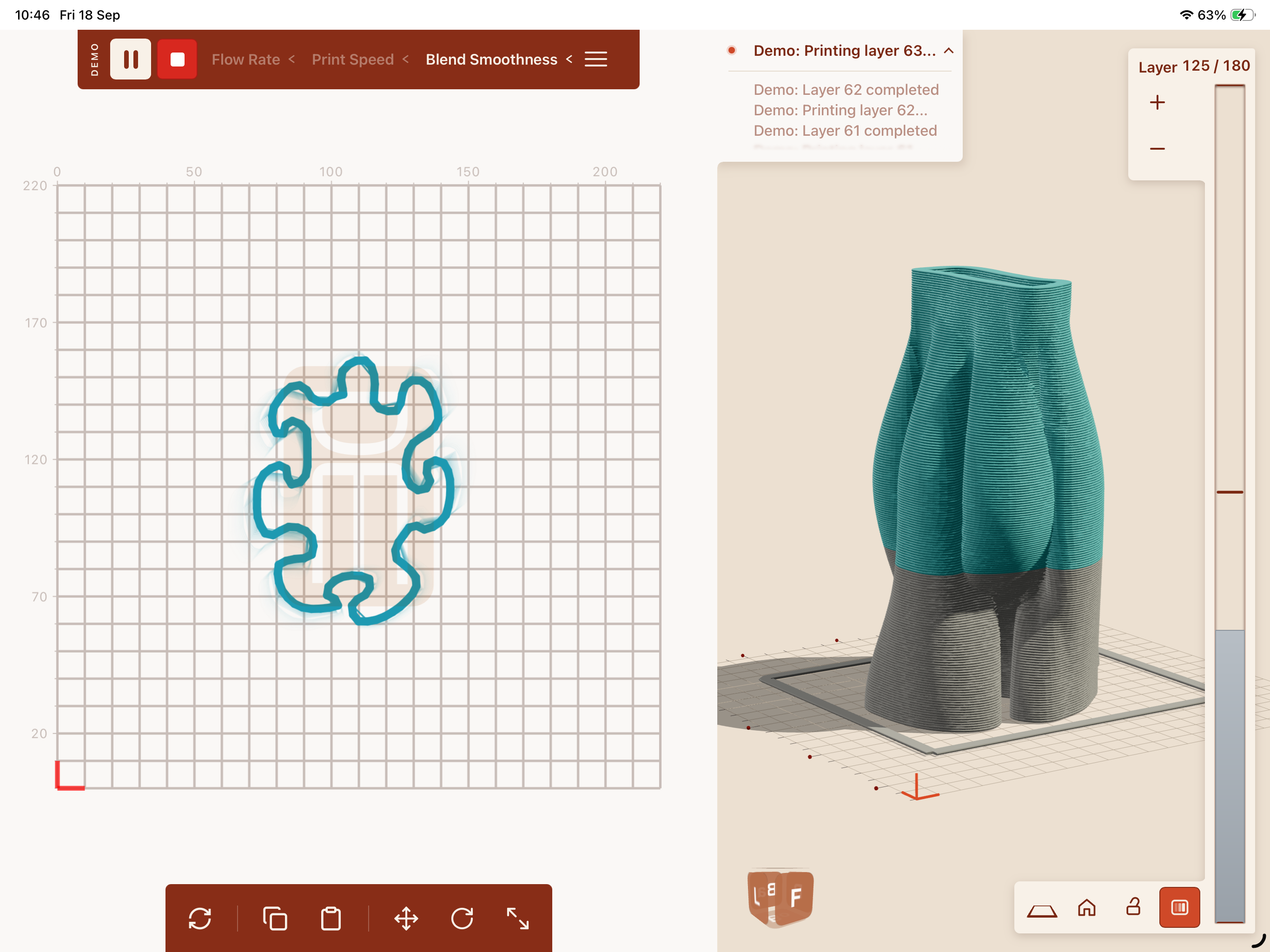The width and height of the screenshot is (1270, 952).
Task: Select the rotate tool icon
Action: pos(462,918)
